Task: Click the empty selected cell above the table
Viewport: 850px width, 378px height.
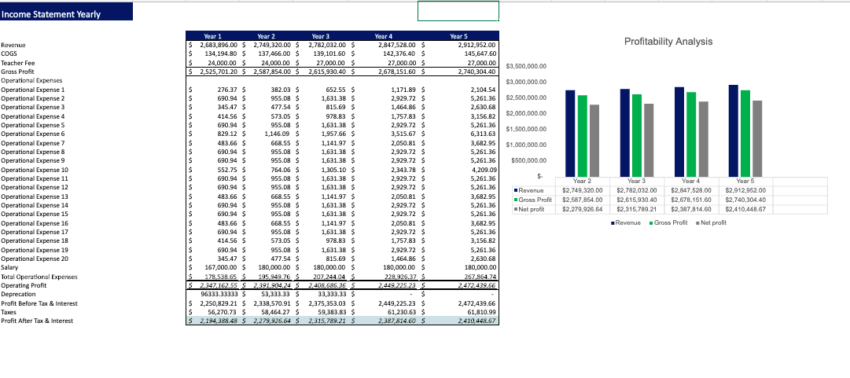Action: 458,11
